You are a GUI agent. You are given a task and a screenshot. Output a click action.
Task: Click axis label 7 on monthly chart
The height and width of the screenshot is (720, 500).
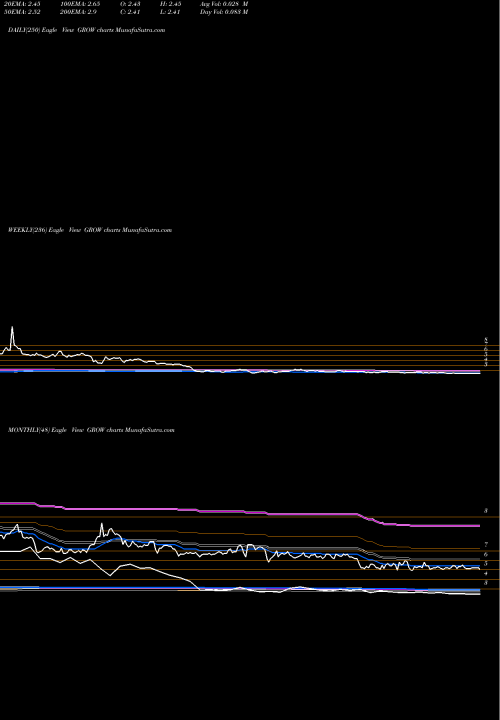[486, 545]
